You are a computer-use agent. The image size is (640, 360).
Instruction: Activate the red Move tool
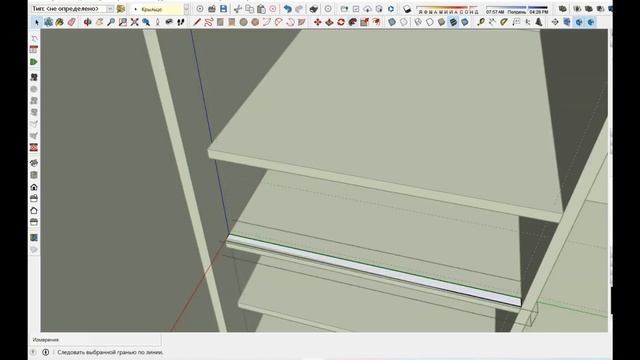click(318, 22)
